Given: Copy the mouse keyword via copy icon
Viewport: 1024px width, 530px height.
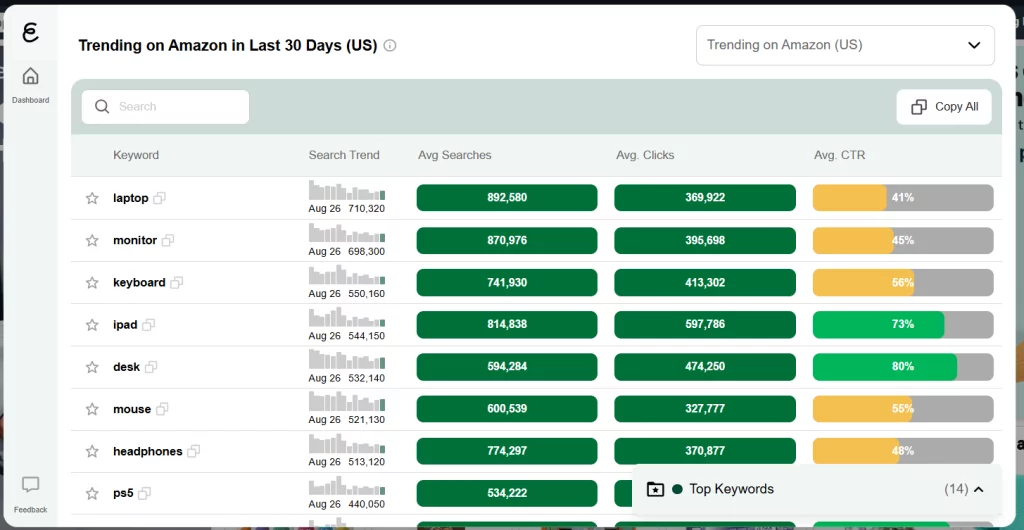Looking at the screenshot, I should 162,409.
